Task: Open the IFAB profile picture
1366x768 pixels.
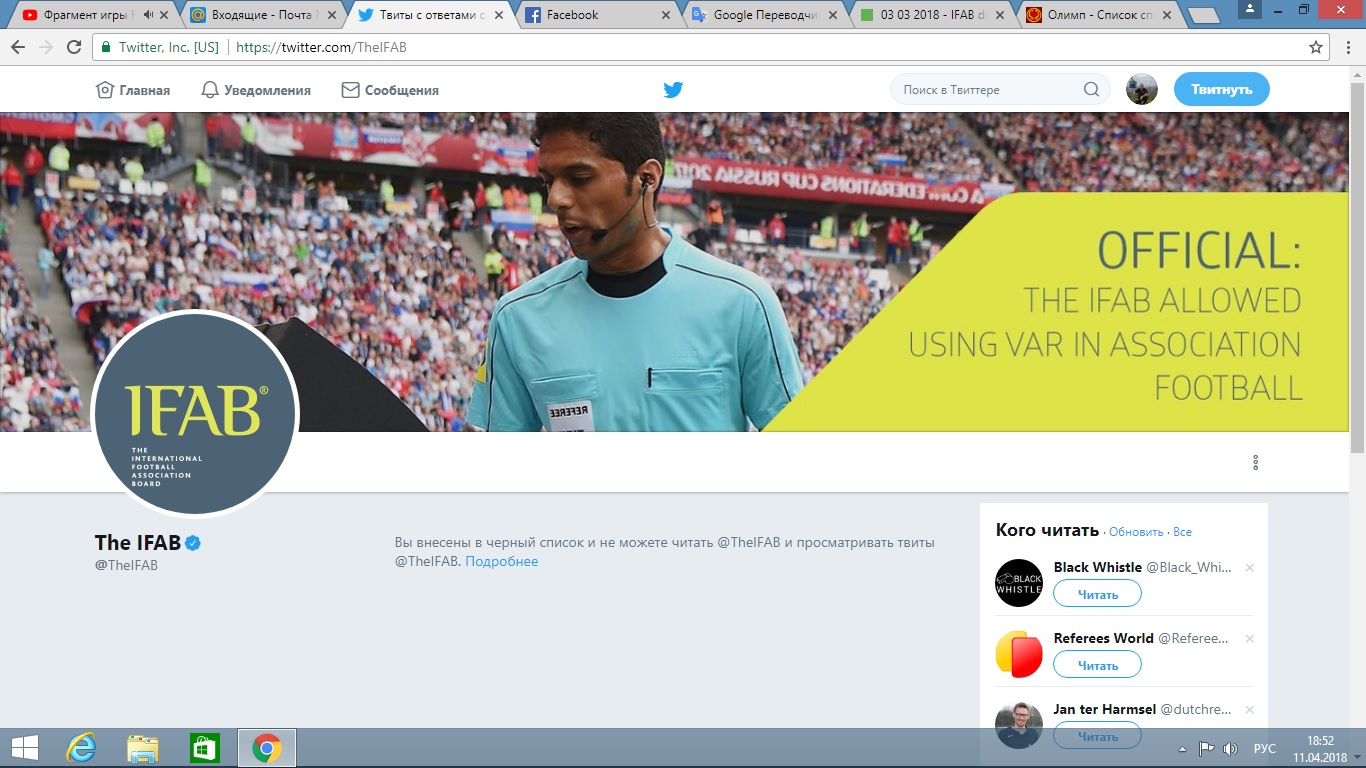Action: pos(195,415)
